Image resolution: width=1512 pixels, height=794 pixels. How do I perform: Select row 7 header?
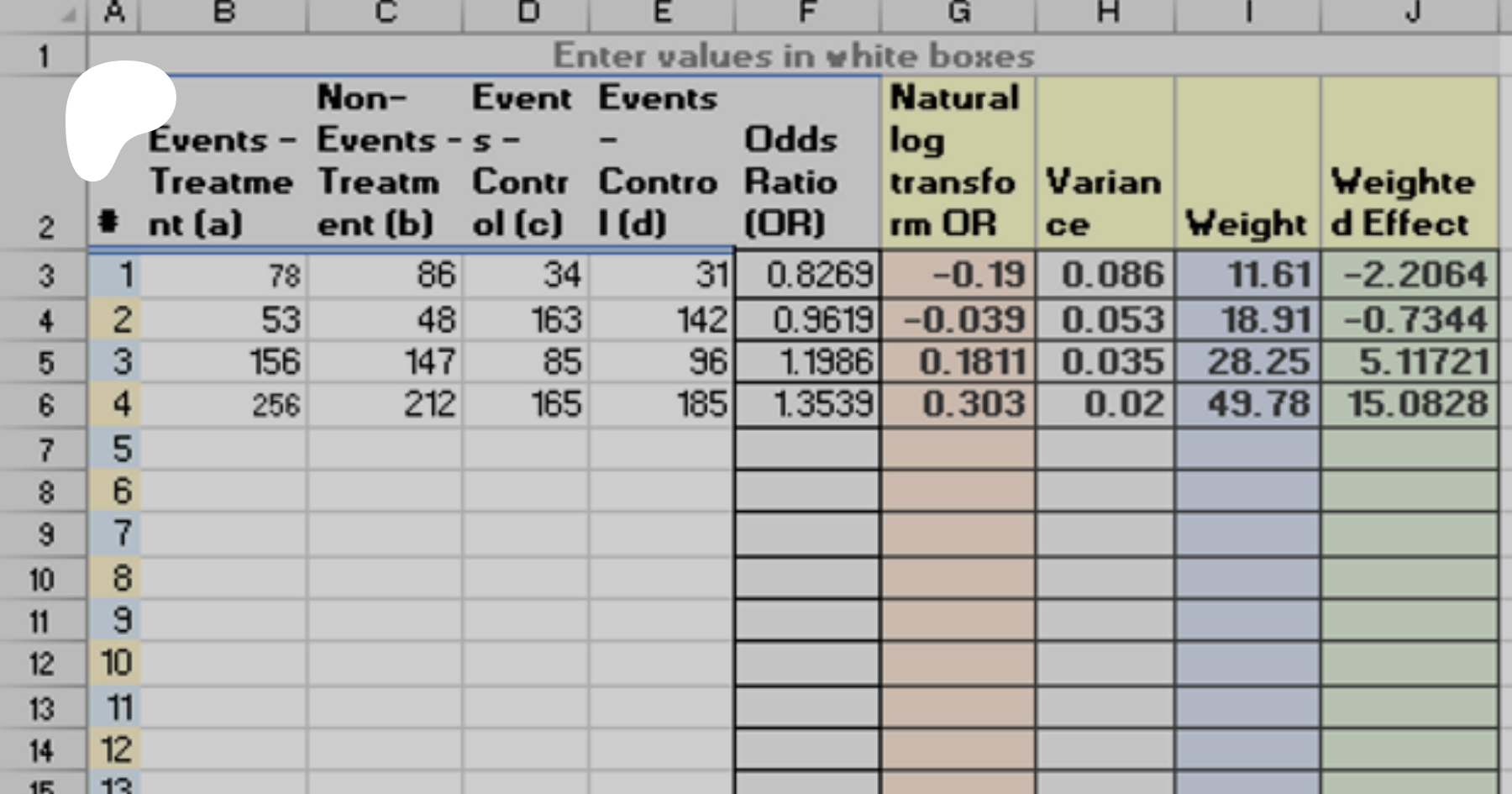[x=44, y=450]
